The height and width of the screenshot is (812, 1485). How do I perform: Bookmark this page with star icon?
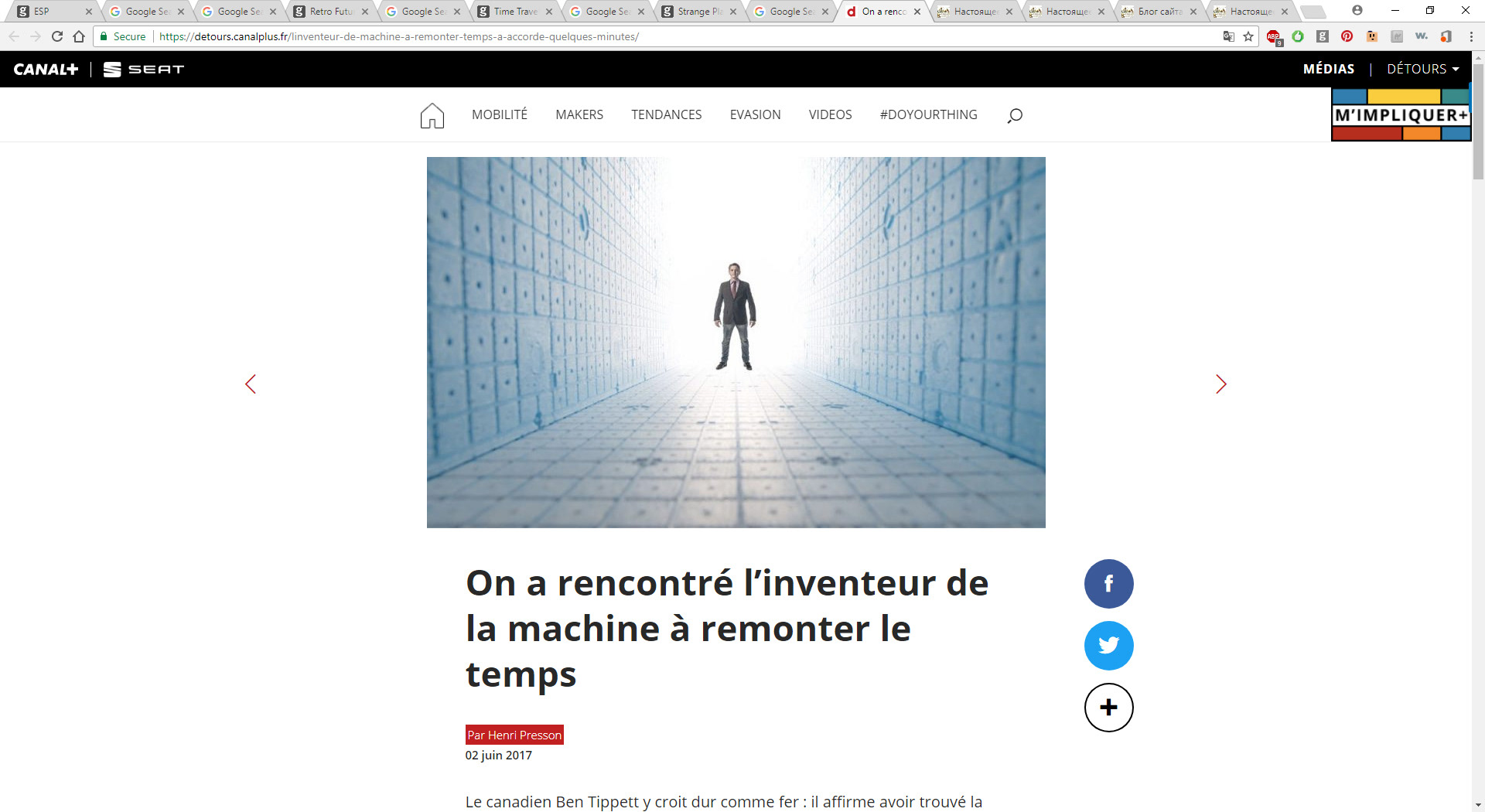1248,36
